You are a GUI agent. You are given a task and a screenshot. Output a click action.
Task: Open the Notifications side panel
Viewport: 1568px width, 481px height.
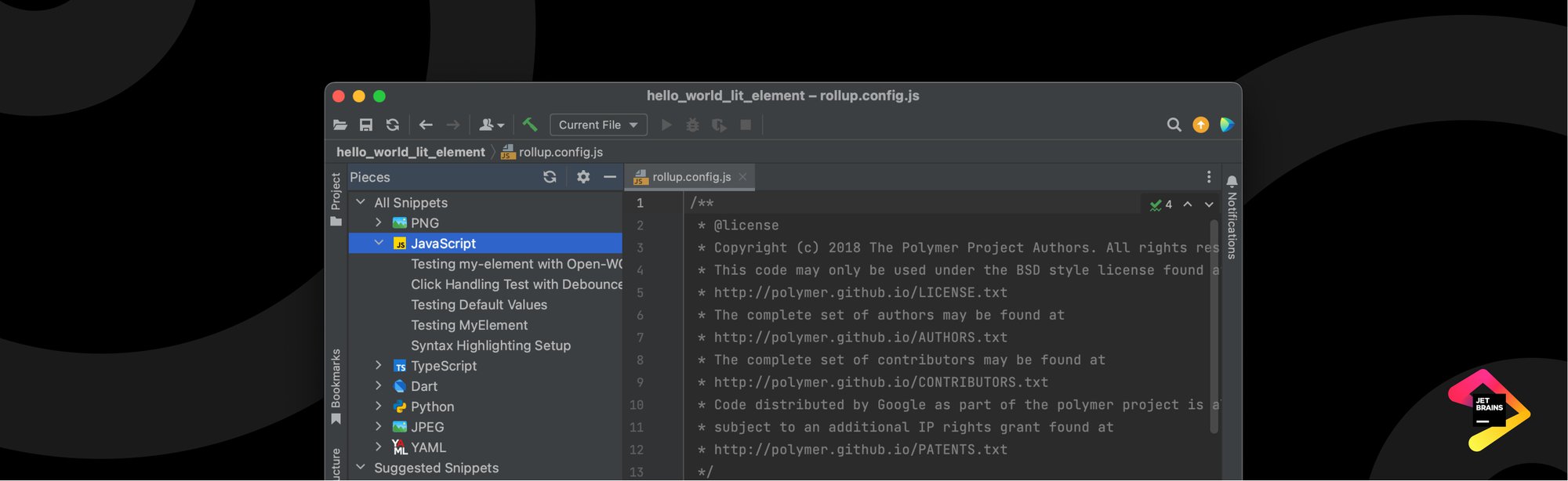(x=1232, y=217)
